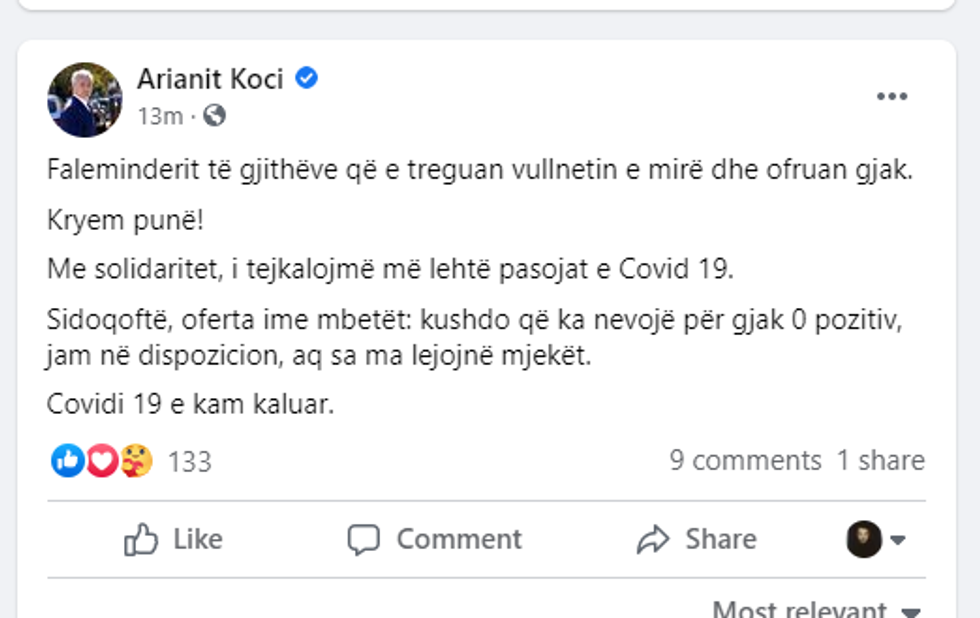Open the Arianit Koci name link
980x618 pixels.
point(210,79)
